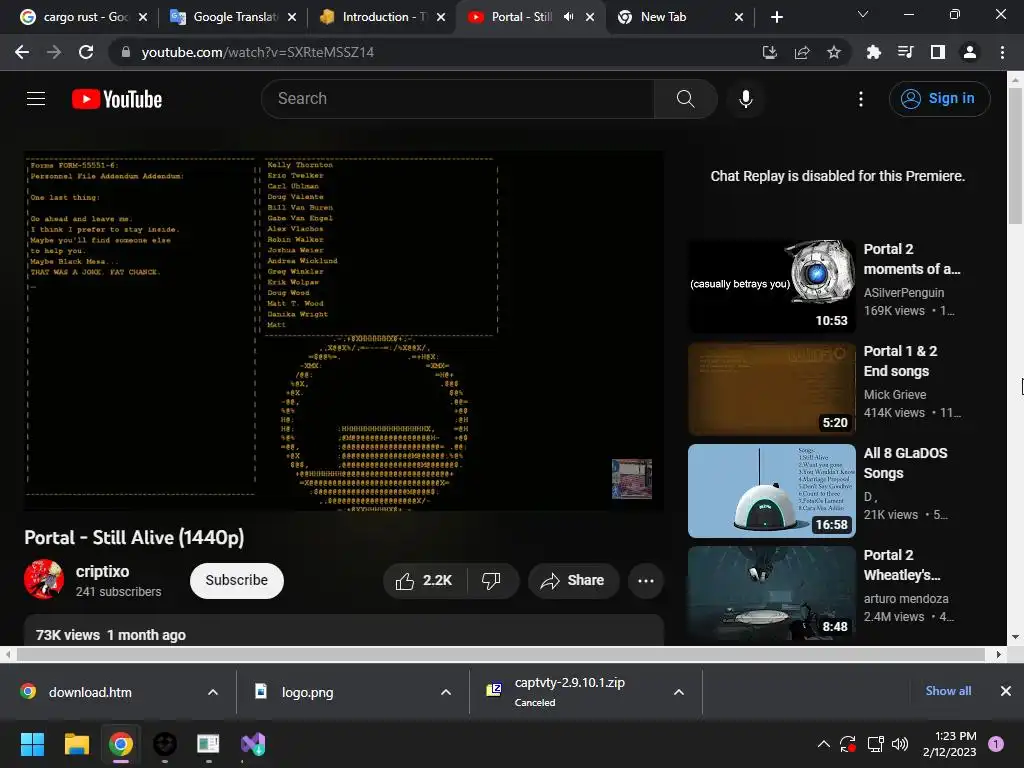Mute the Portal tab audio icon
The height and width of the screenshot is (768, 1024).
pyautogui.click(x=569, y=17)
